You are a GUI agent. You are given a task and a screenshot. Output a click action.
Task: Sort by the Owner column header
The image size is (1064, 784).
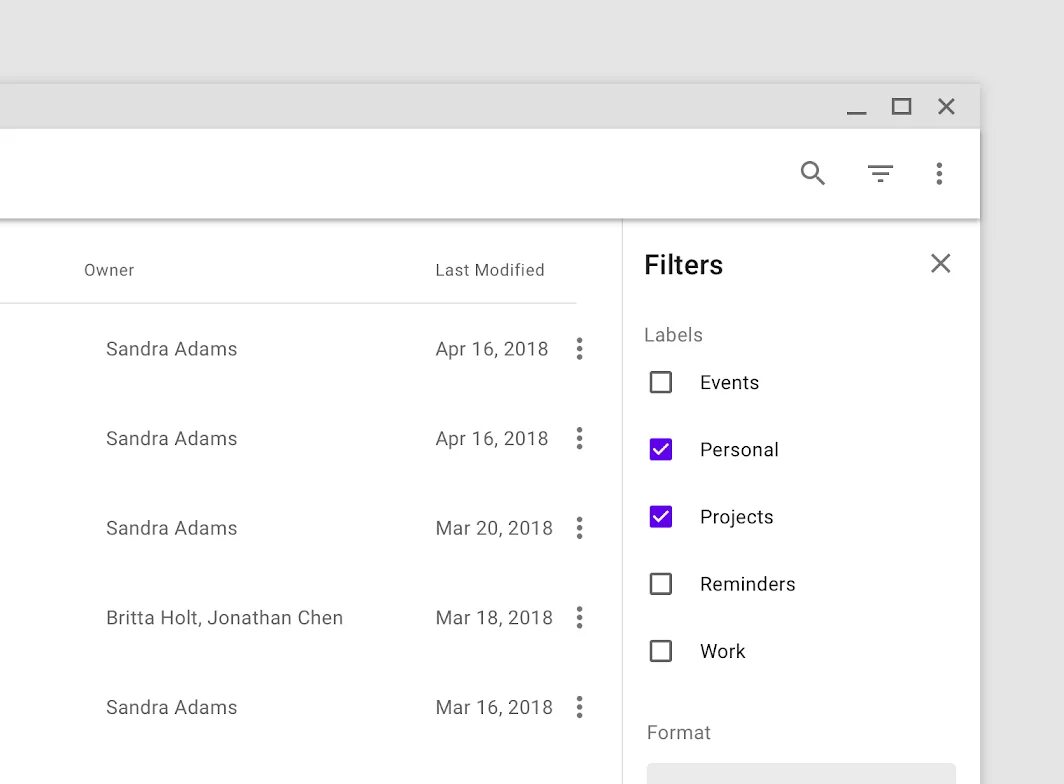pyautogui.click(x=109, y=270)
